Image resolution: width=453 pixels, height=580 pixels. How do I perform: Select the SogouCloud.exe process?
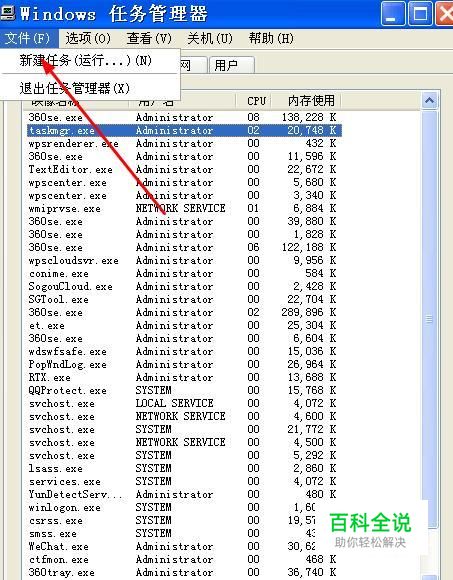tap(70, 287)
